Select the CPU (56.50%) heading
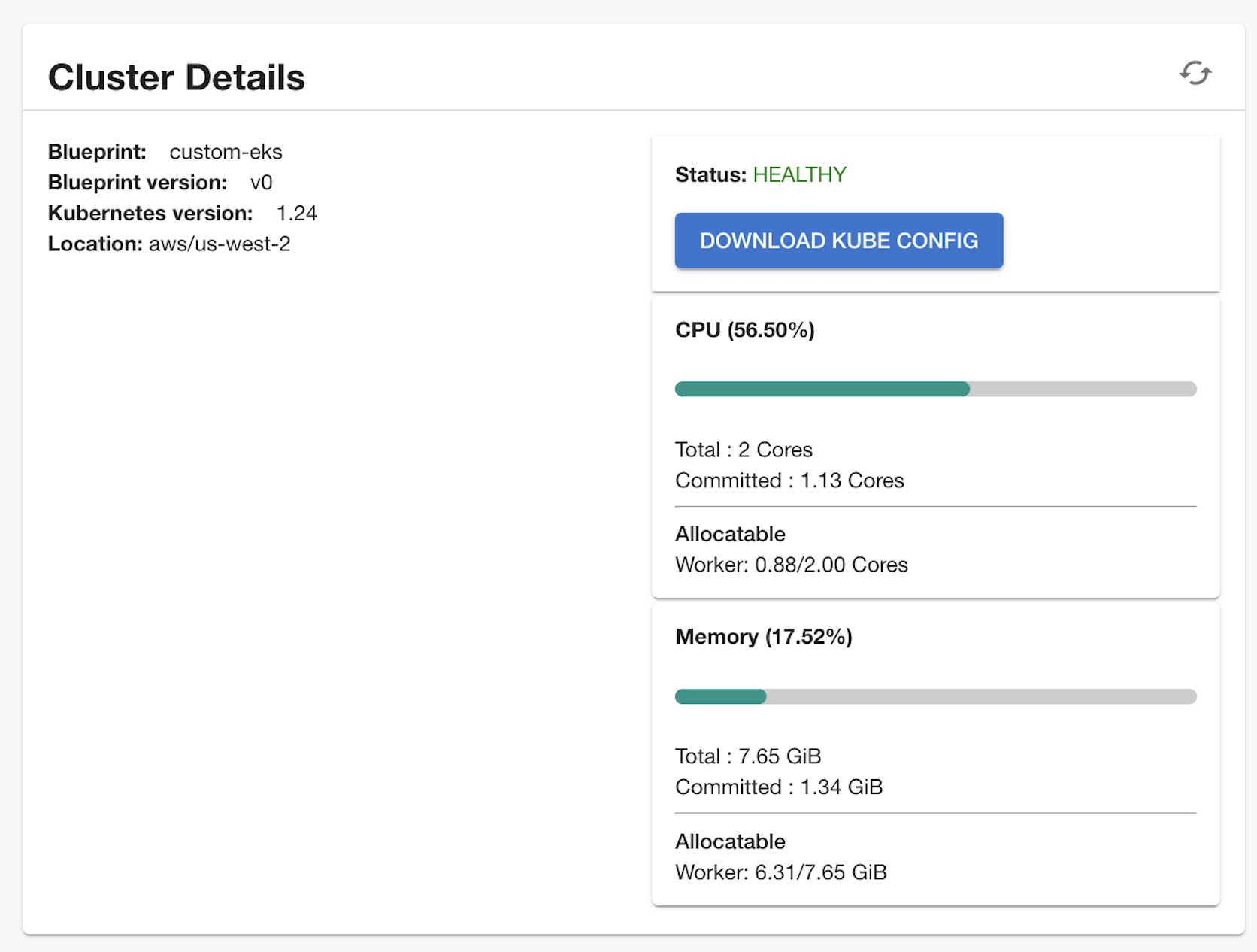Image resolution: width=1257 pixels, height=952 pixels. [x=744, y=330]
